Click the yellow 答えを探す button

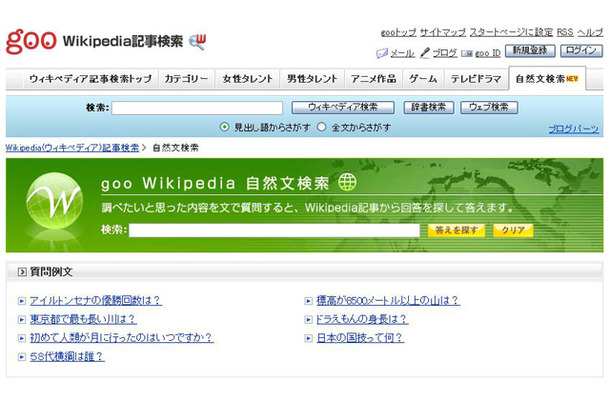point(456,230)
